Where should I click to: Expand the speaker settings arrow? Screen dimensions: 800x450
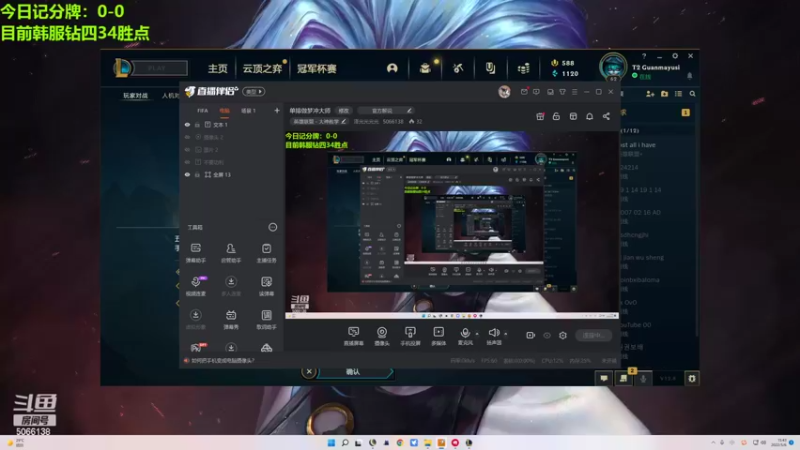pos(506,334)
